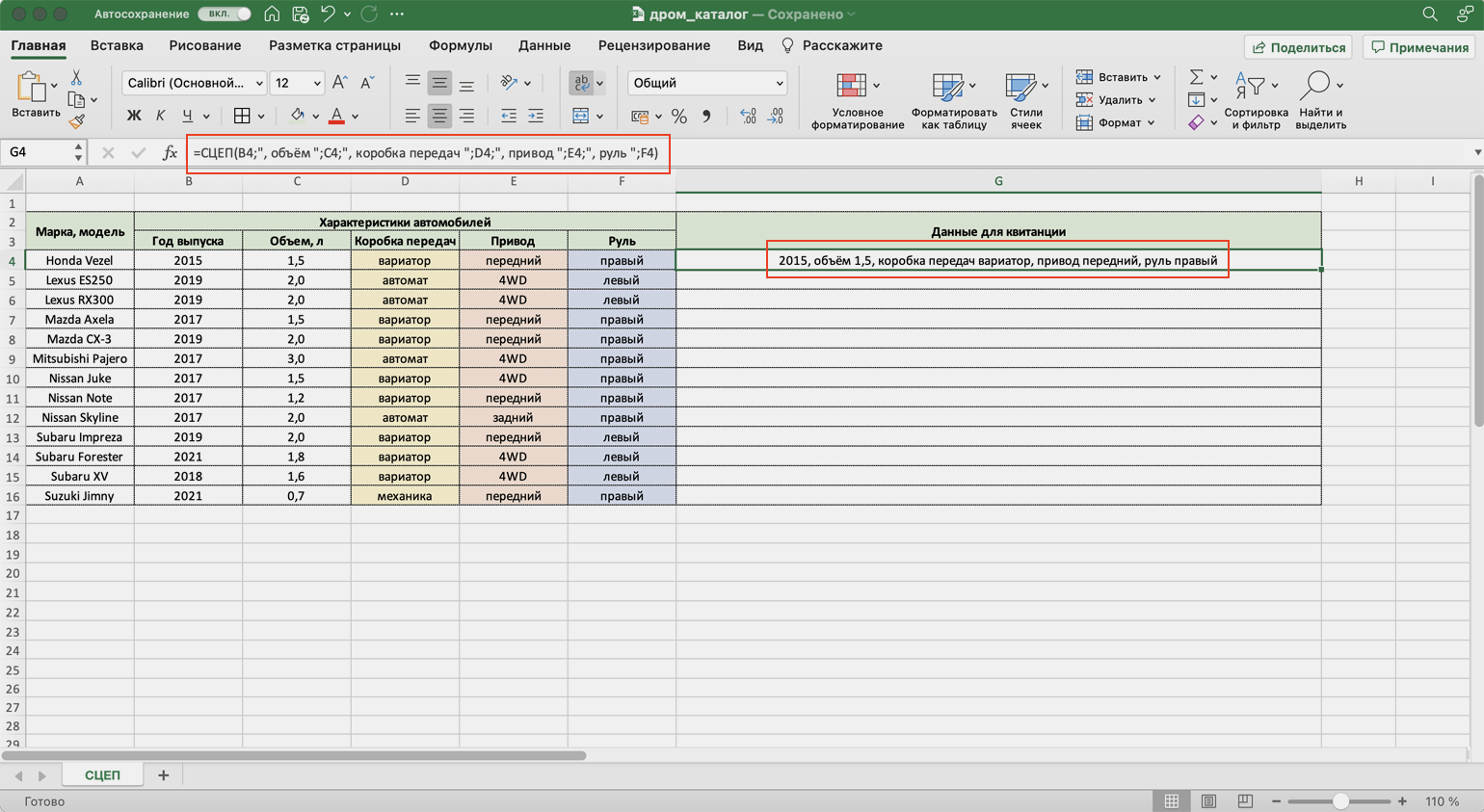Viewport: 1484px width, 812px height.
Task: Open the font size dropdown
Action: click(316, 83)
